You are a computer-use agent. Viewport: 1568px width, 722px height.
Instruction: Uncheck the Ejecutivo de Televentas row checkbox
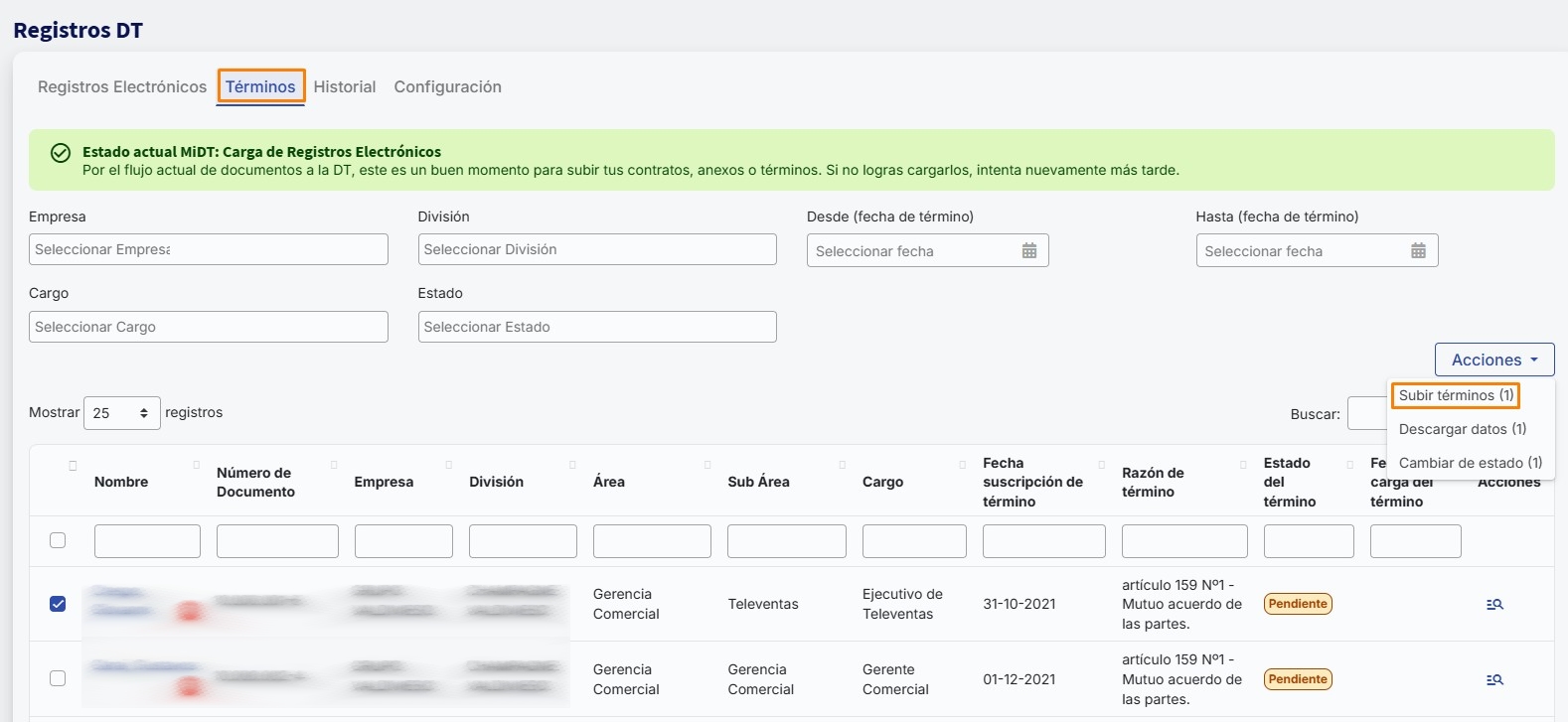pos(58,604)
